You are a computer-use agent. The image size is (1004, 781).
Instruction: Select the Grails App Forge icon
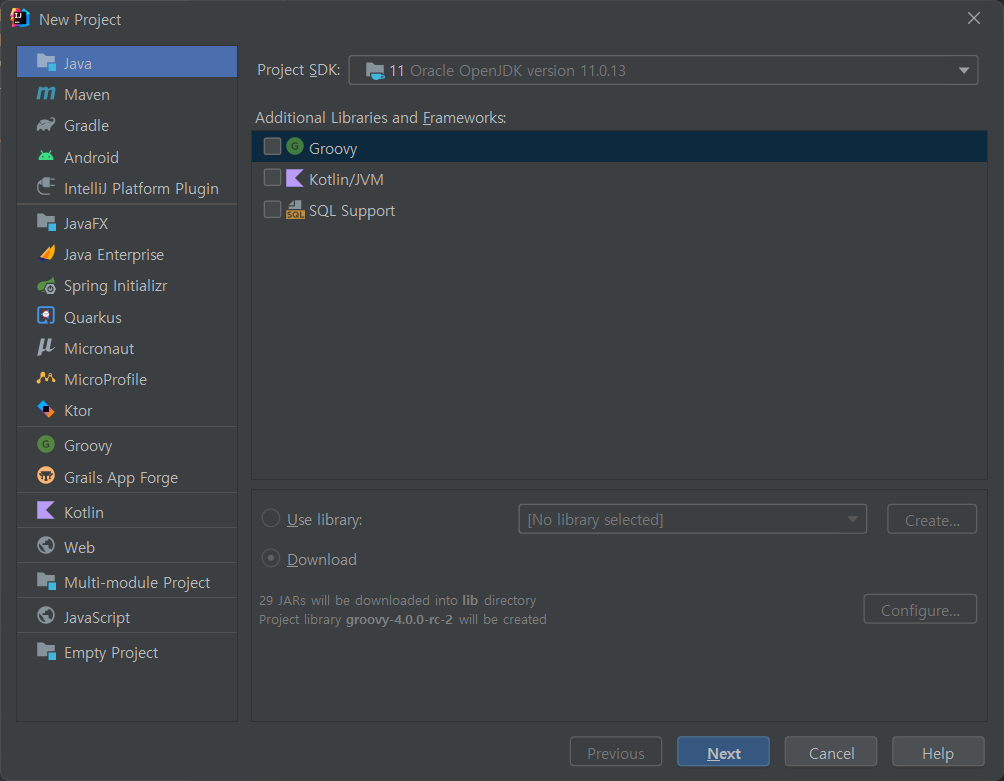(x=46, y=476)
